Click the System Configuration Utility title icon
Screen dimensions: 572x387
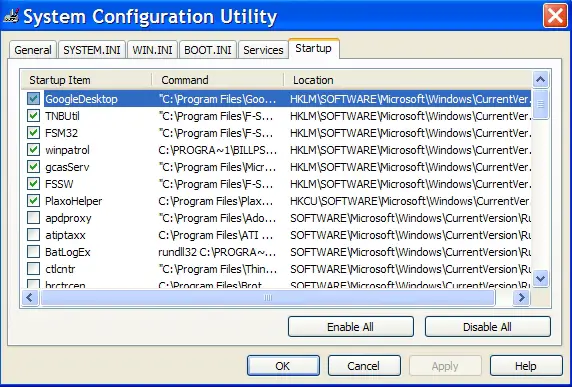click(11, 16)
